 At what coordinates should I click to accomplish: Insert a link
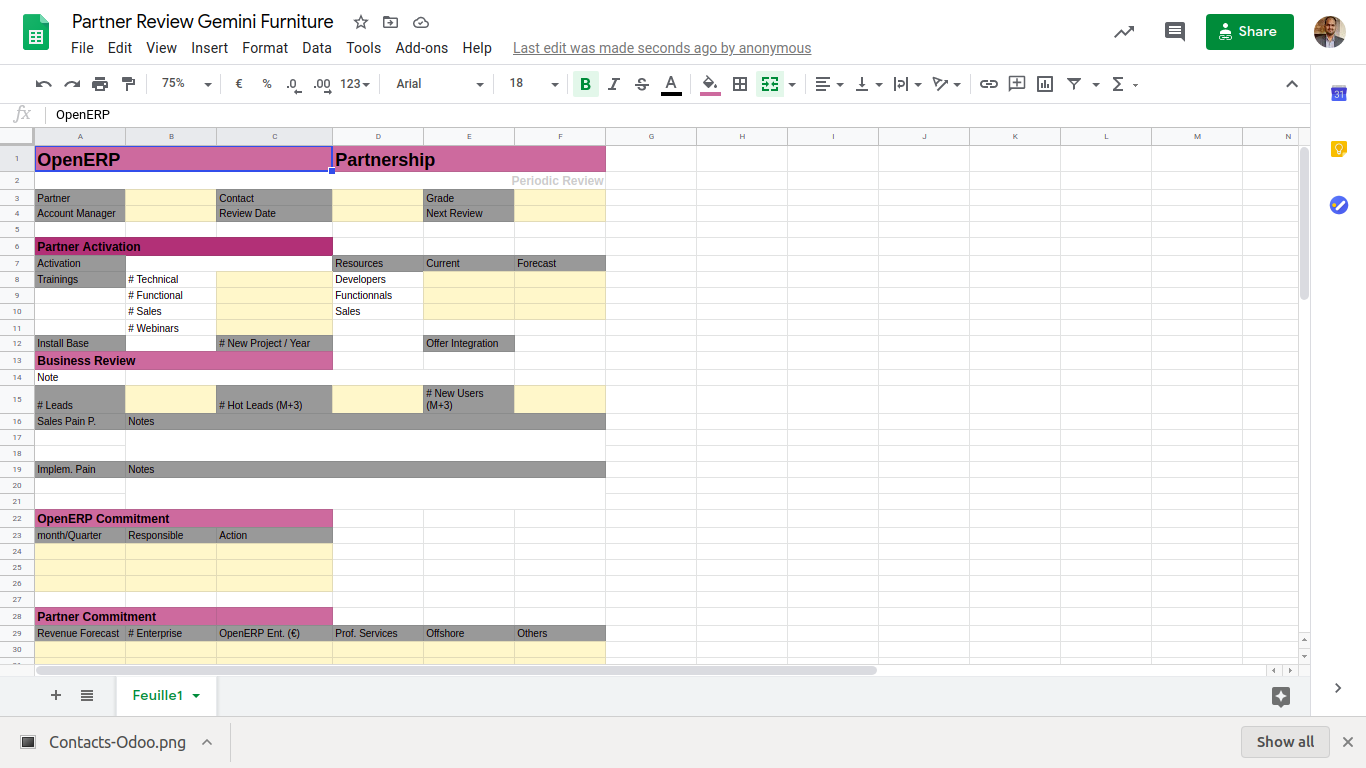[989, 84]
